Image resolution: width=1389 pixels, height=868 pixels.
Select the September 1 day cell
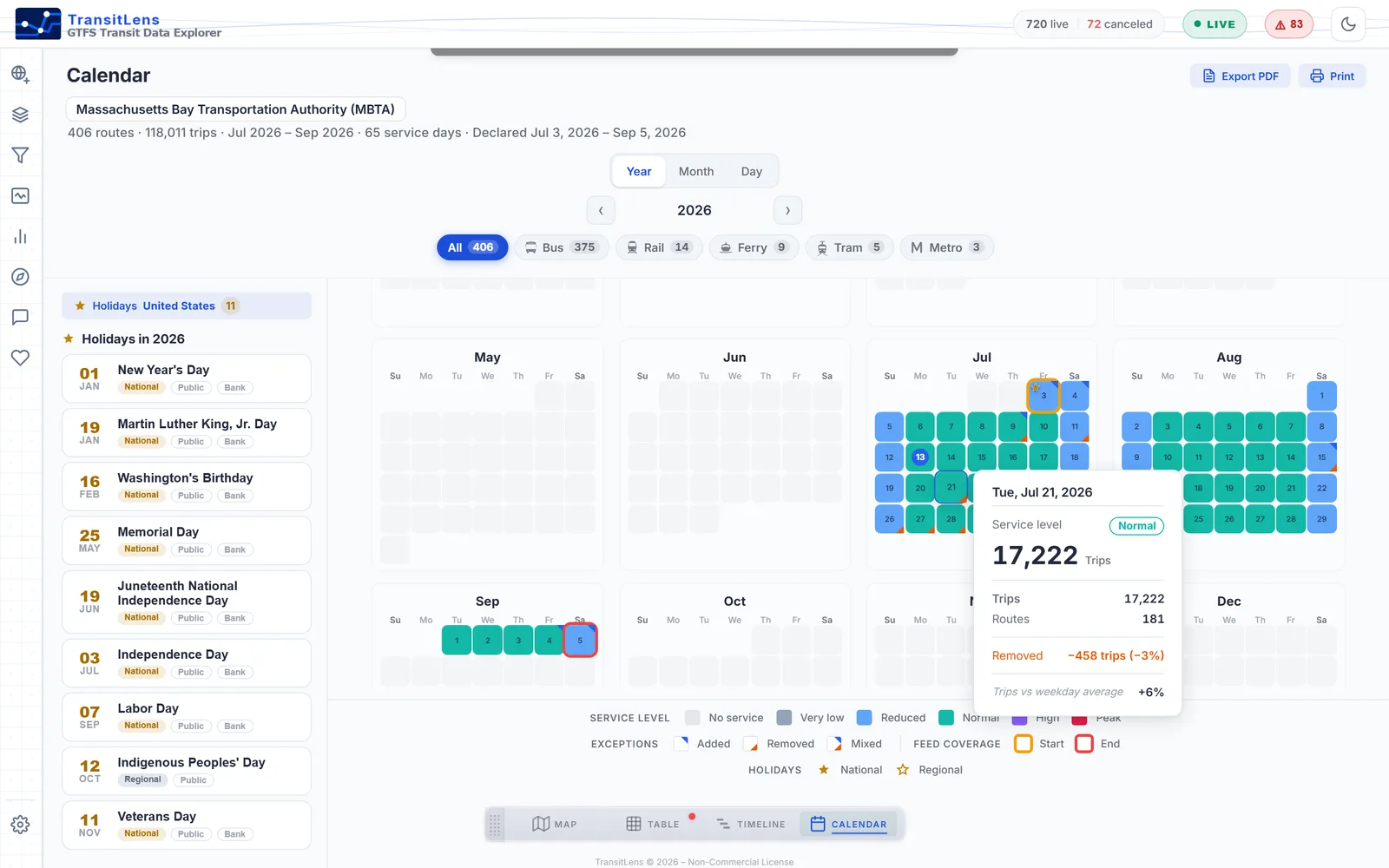[457, 641]
